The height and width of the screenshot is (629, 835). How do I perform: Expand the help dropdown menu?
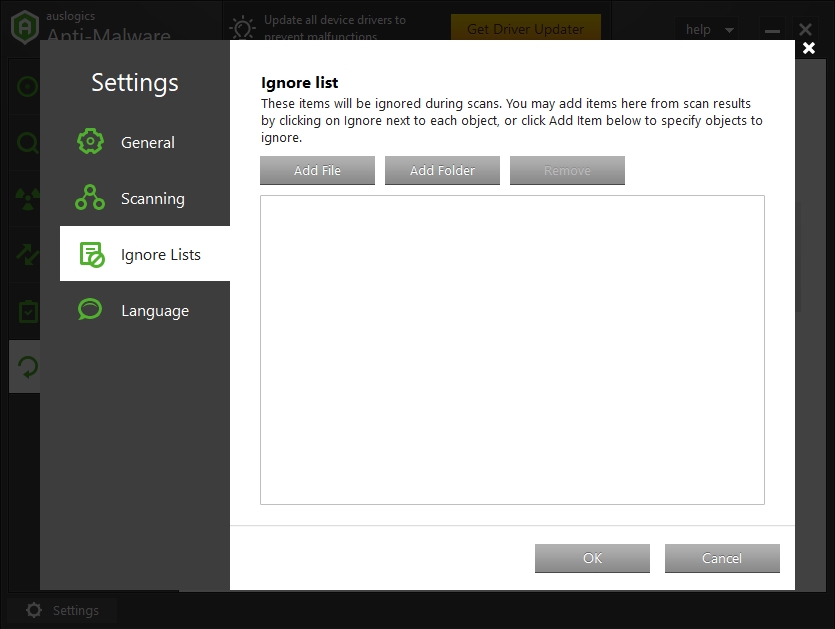(x=710, y=30)
